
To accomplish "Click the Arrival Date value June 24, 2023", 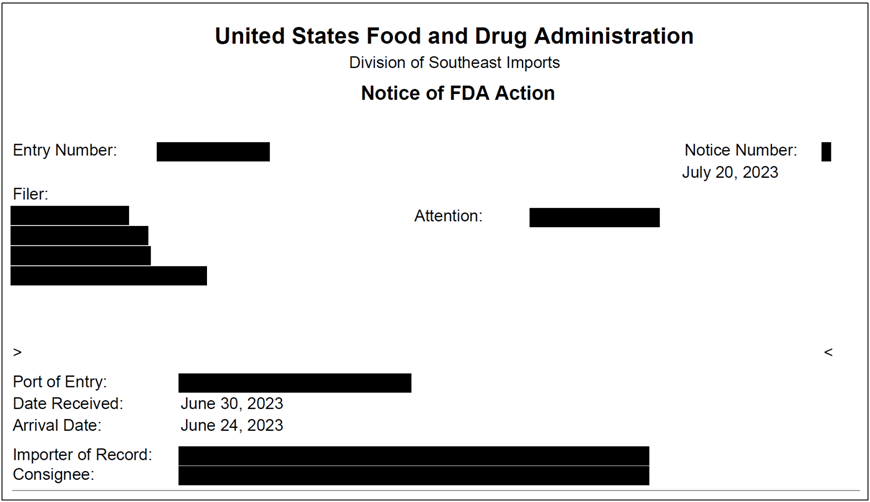I will pos(232,425).
